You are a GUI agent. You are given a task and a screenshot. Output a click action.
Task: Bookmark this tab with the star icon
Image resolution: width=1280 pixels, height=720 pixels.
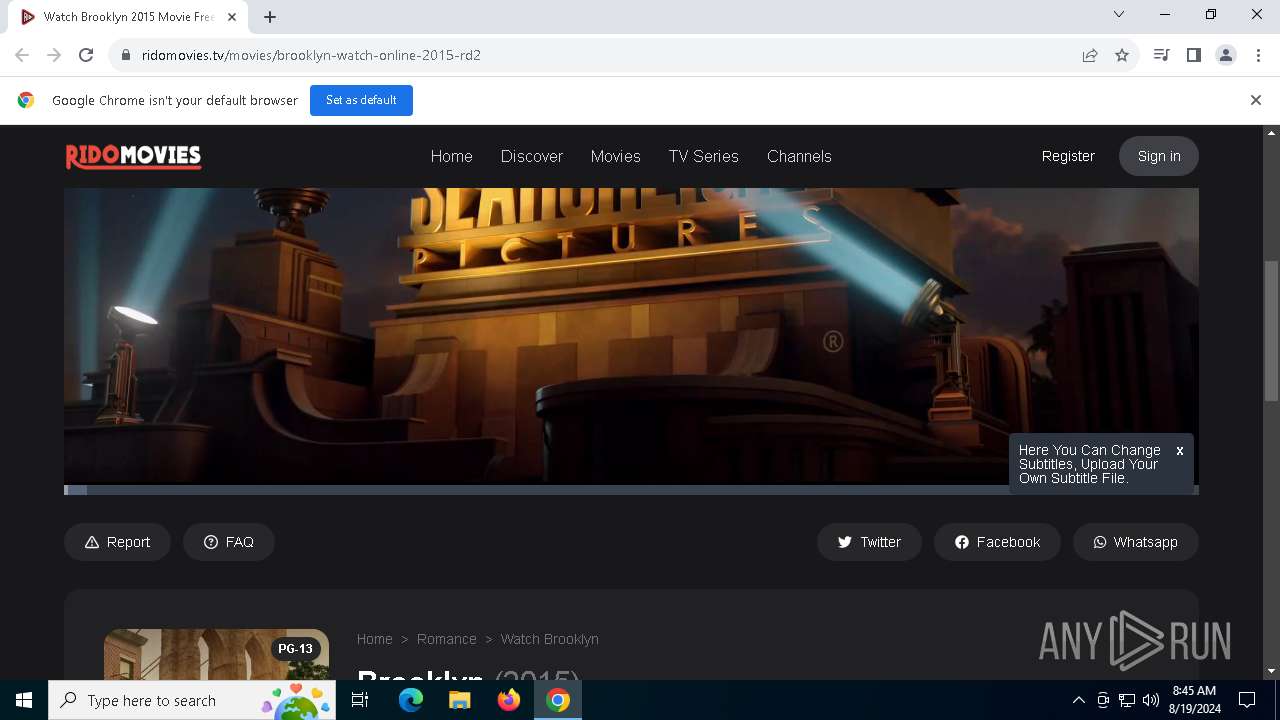tap(1122, 55)
